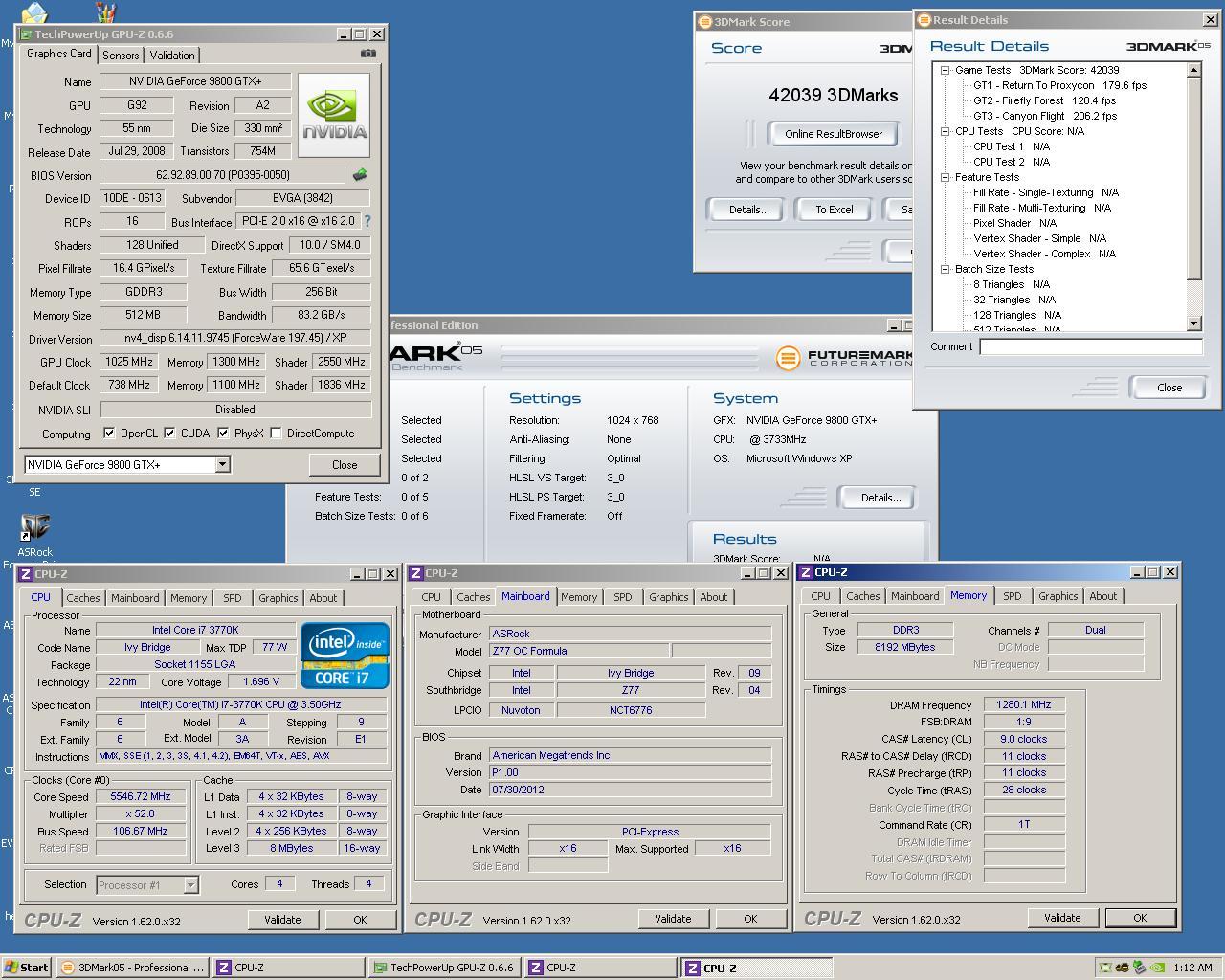The width and height of the screenshot is (1225, 980).
Task: Open the SPD tab in Memory CPU-Z window
Action: tap(1012, 596)
